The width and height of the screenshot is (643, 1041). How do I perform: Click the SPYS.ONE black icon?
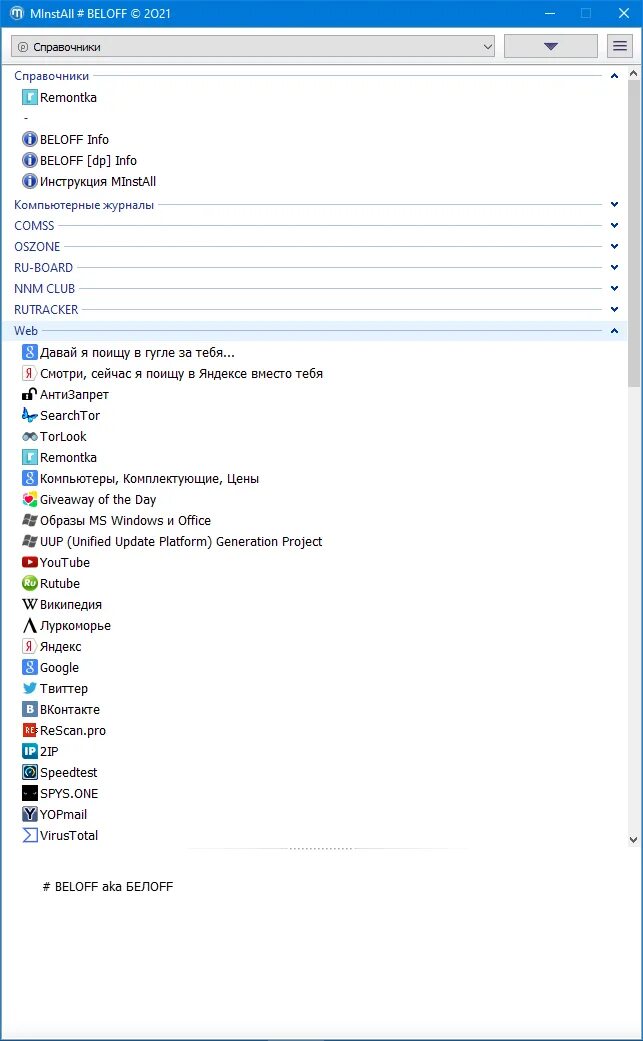point(30,793)
